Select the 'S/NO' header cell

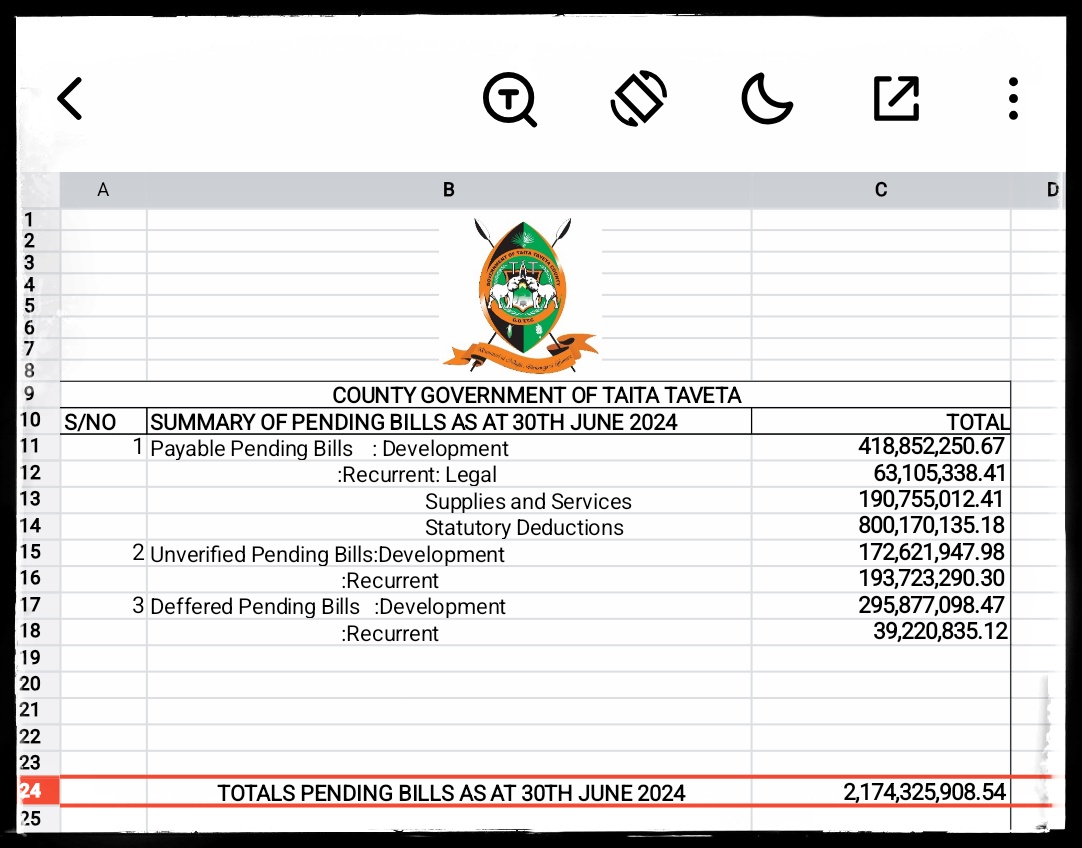point(104,422)
